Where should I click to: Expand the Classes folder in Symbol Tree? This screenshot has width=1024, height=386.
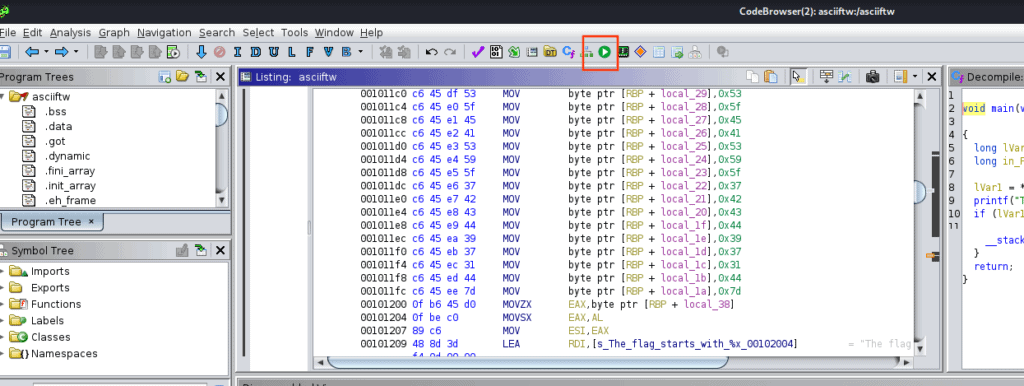[x=3, y=337]
